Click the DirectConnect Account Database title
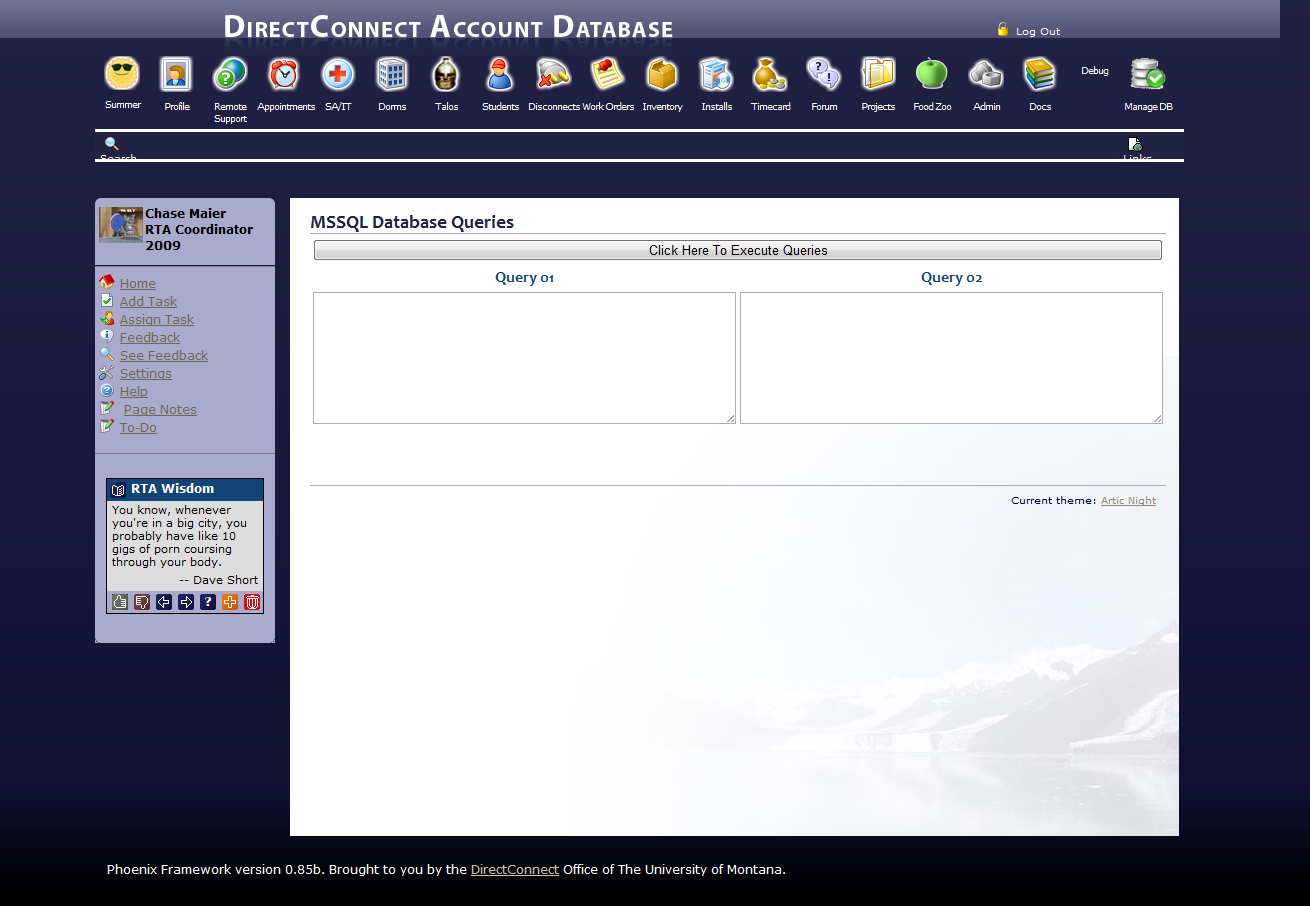 pos(448,27)
